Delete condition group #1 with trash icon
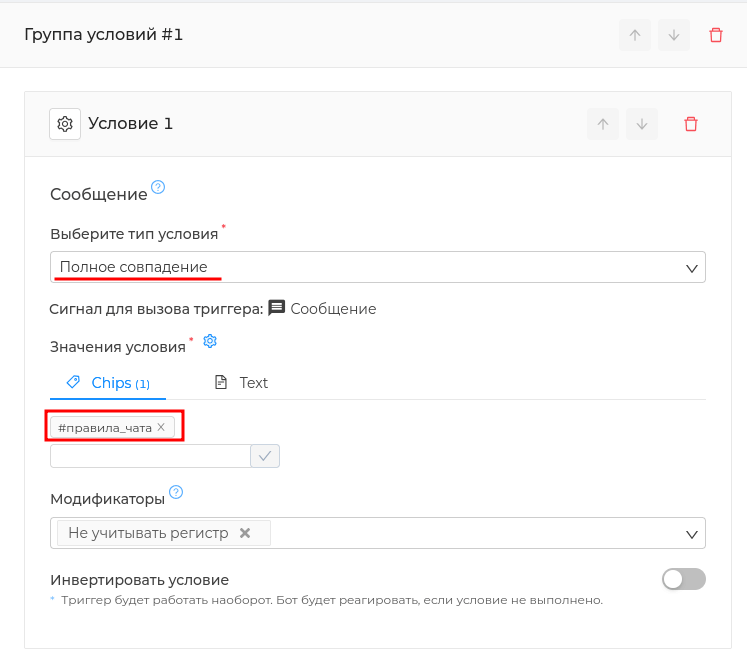This screenshot has height=659, width=747. [x=716, y=35]
